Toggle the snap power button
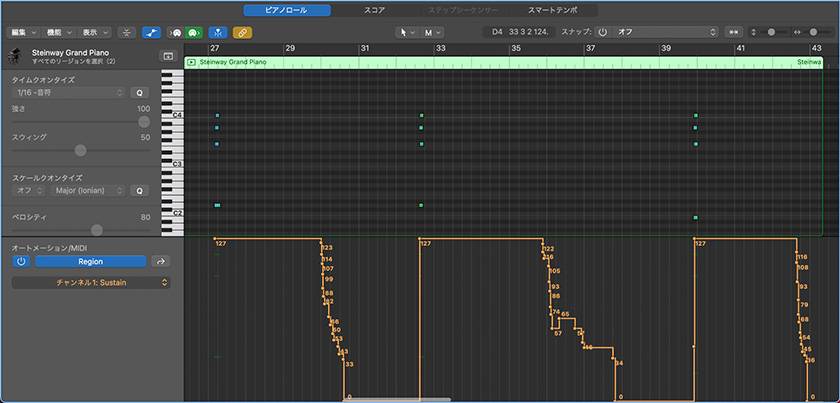The width and height of the screenshot is (840, 403). [x=602, y=32]
